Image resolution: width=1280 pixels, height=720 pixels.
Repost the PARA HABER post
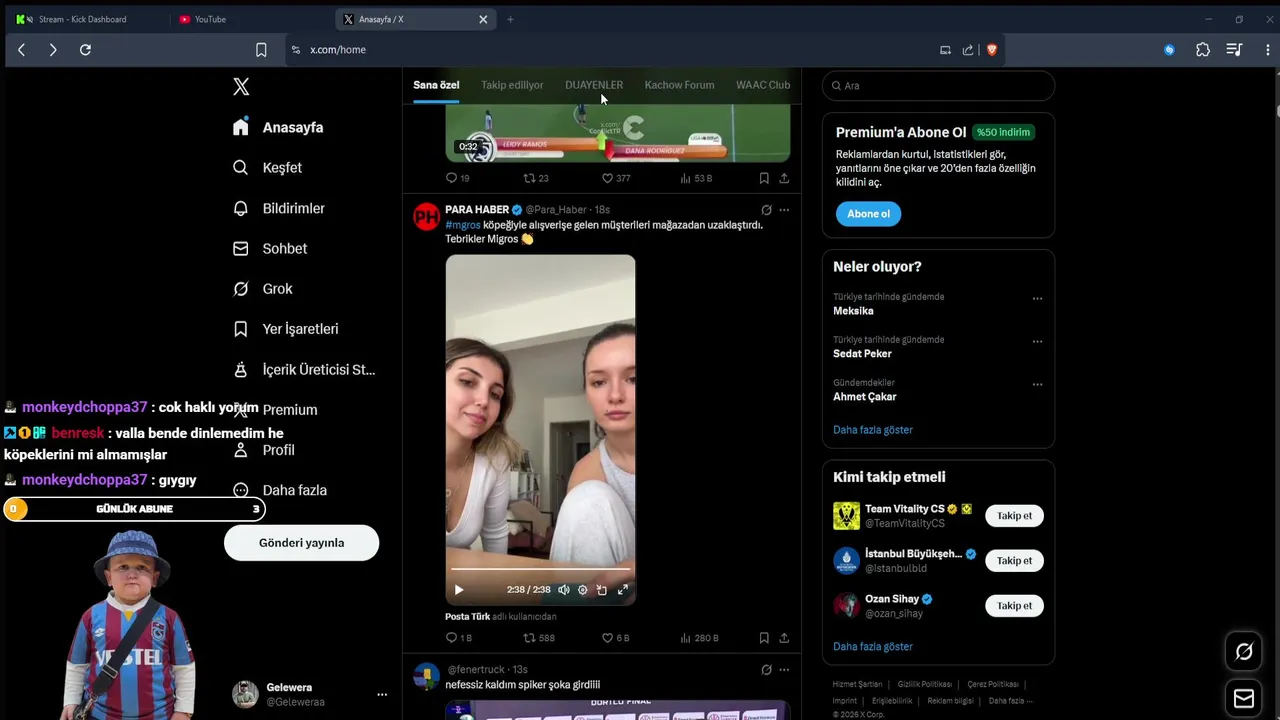click(530, 638)
